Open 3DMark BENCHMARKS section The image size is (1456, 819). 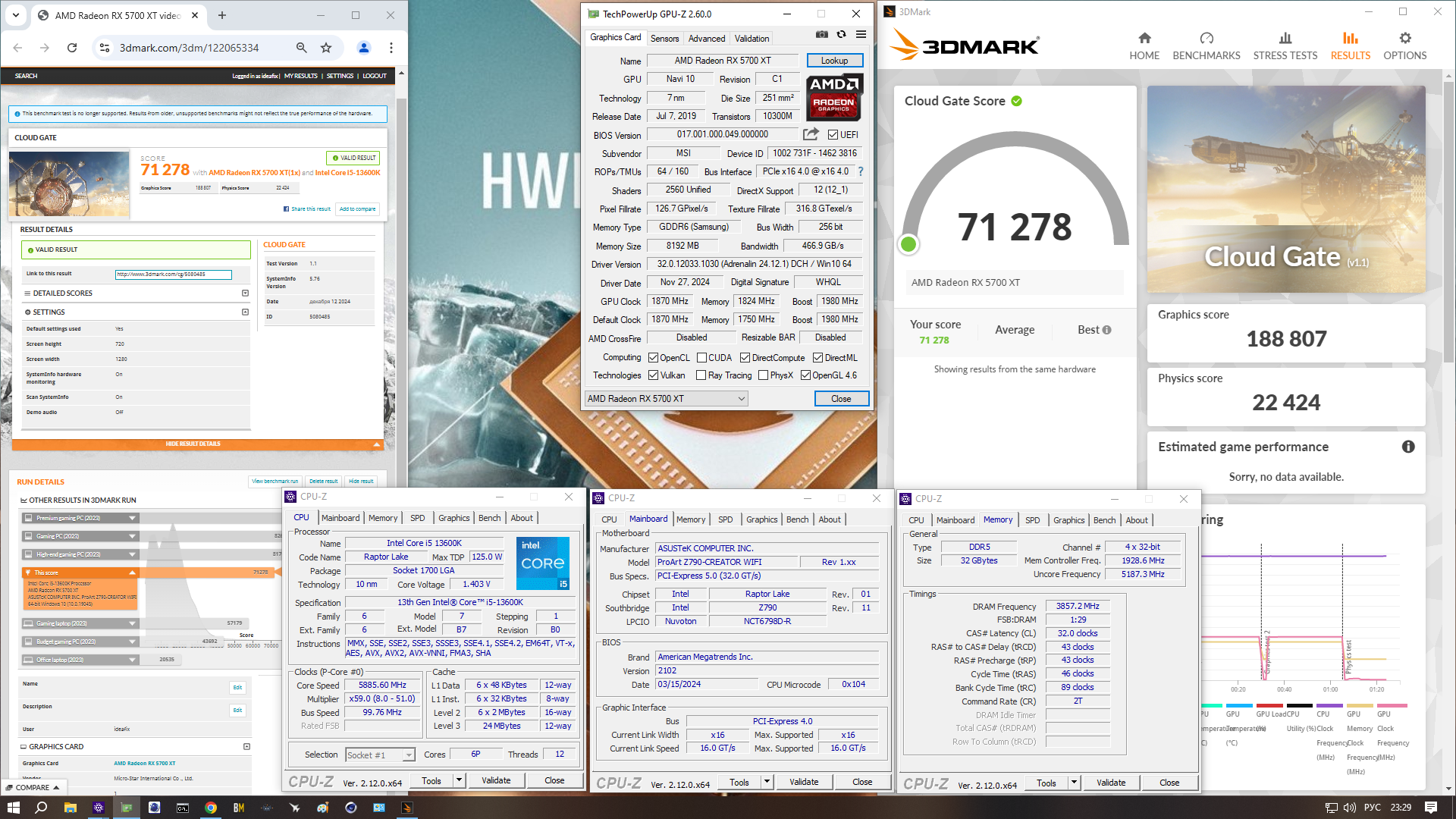(1207, 45)
